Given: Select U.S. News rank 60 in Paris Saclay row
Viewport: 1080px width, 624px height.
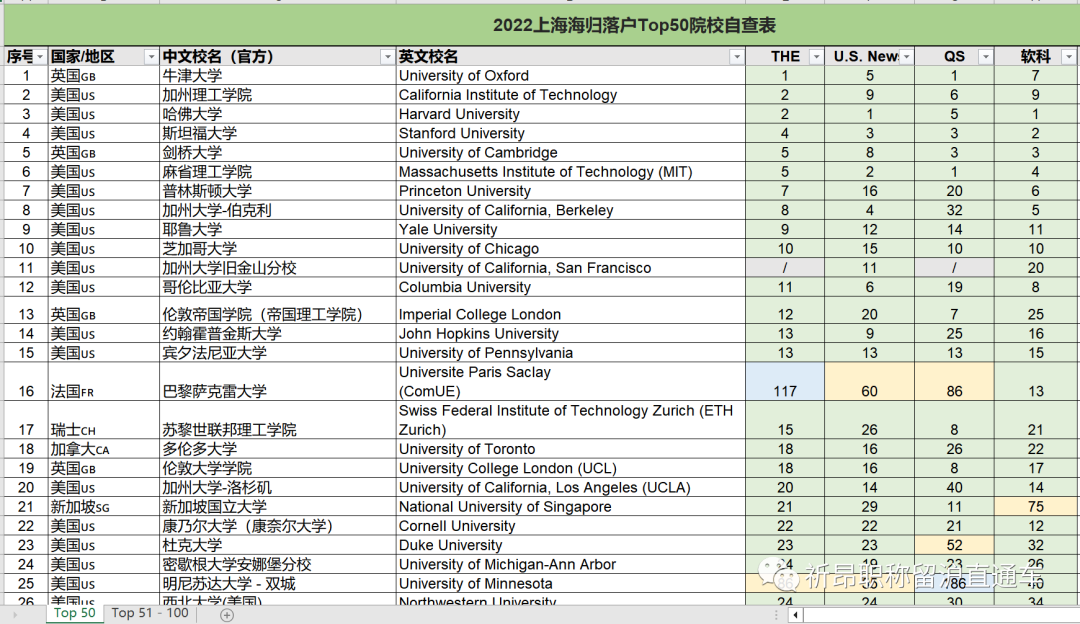Looking at the screenshot, I should tap(870, 382).
